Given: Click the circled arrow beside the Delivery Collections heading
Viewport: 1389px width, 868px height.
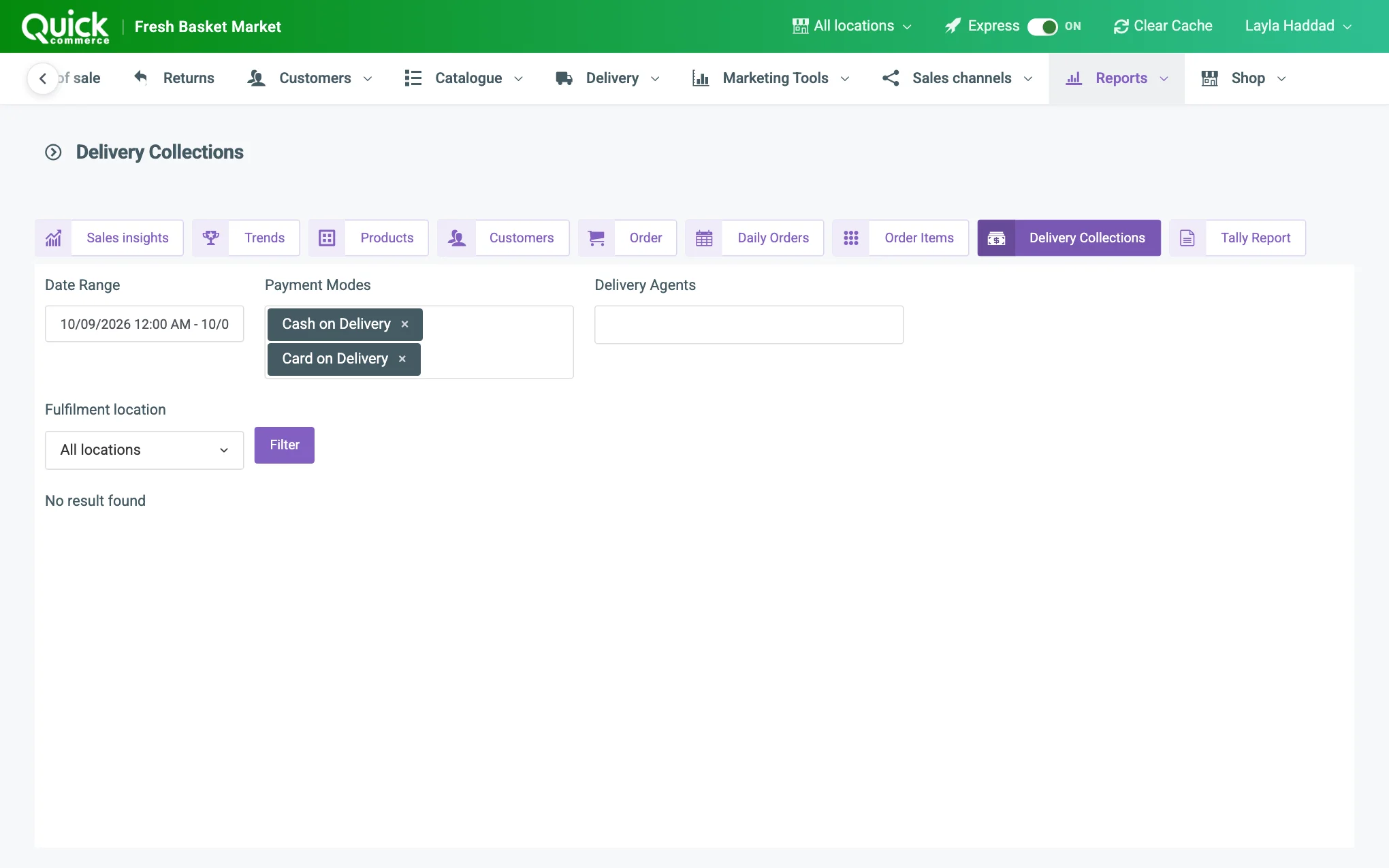Looking at the screenshot, I should pos(53,152).
